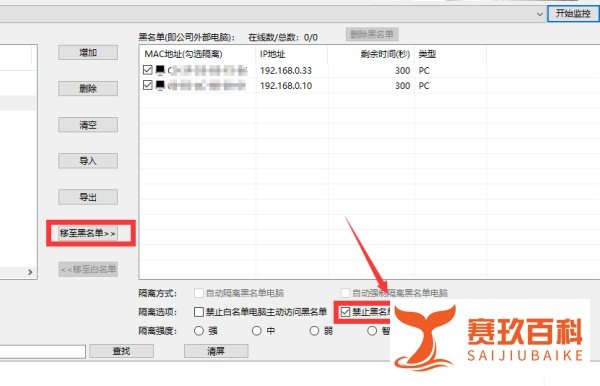Select 中 isolation strength radio
600x386 pixels.
pyautogui.click(x=256, y=331)
